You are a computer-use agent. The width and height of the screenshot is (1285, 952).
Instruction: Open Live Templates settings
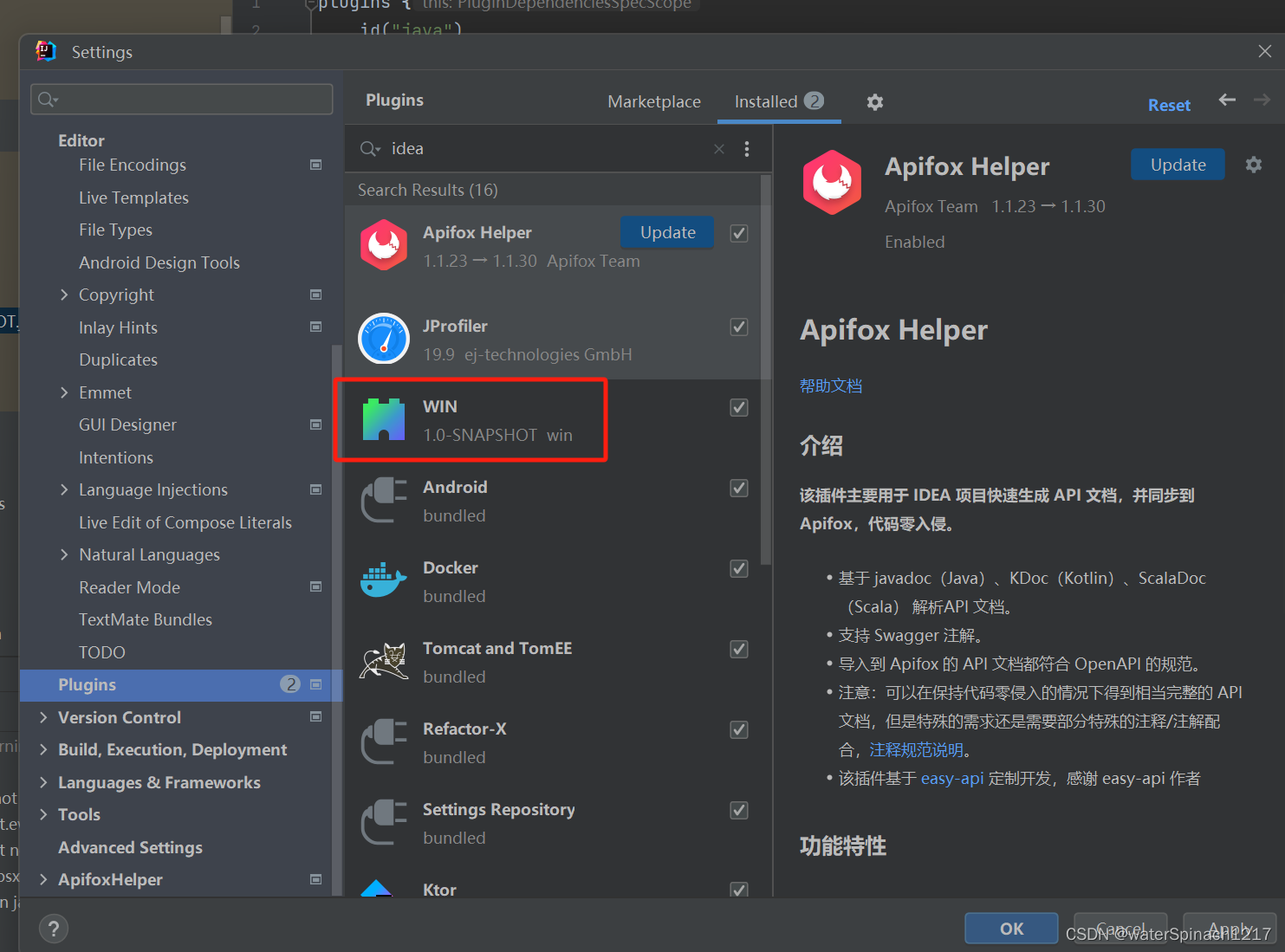pyautogui.click(x=133, y=198)
